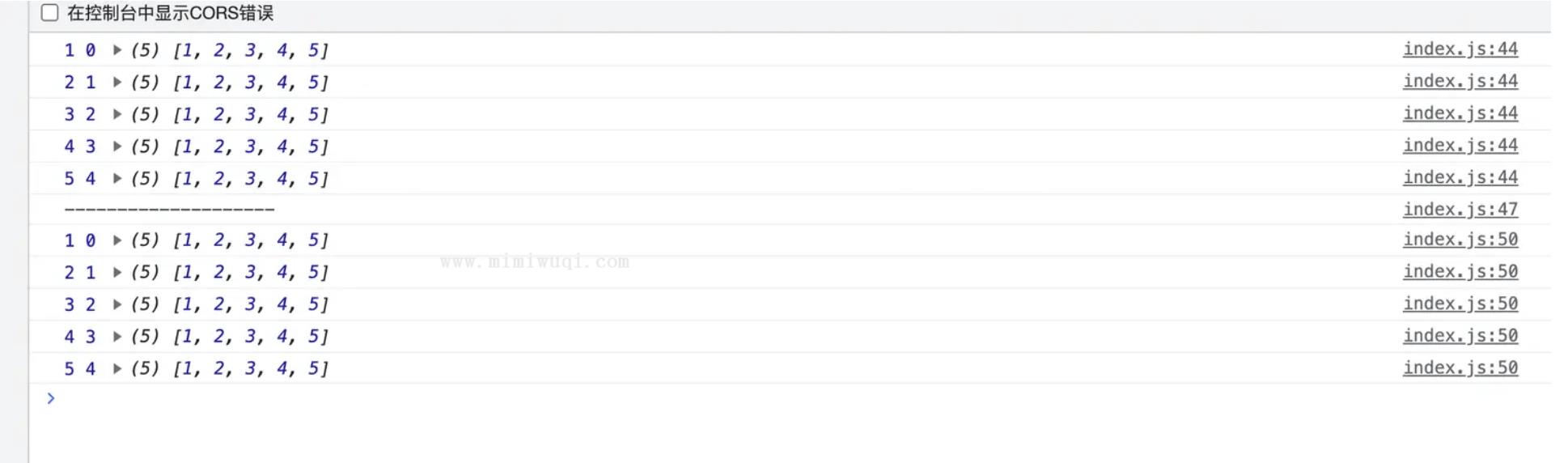Expand the array on the '4 3' row below the divider
The height and width of the screenshot is (463, 1568).
[117, 336]
